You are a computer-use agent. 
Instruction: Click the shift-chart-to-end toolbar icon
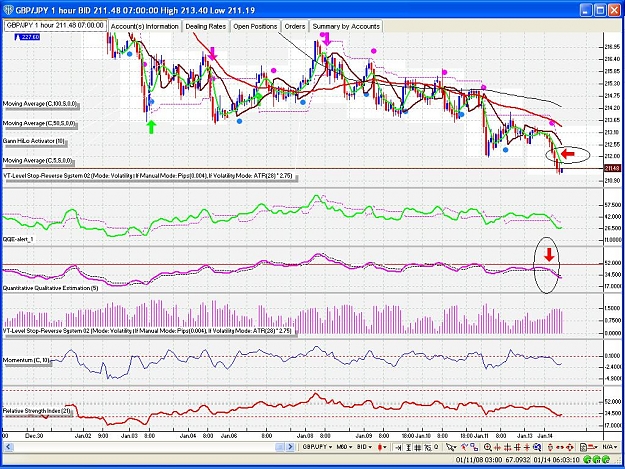(398, 447)
